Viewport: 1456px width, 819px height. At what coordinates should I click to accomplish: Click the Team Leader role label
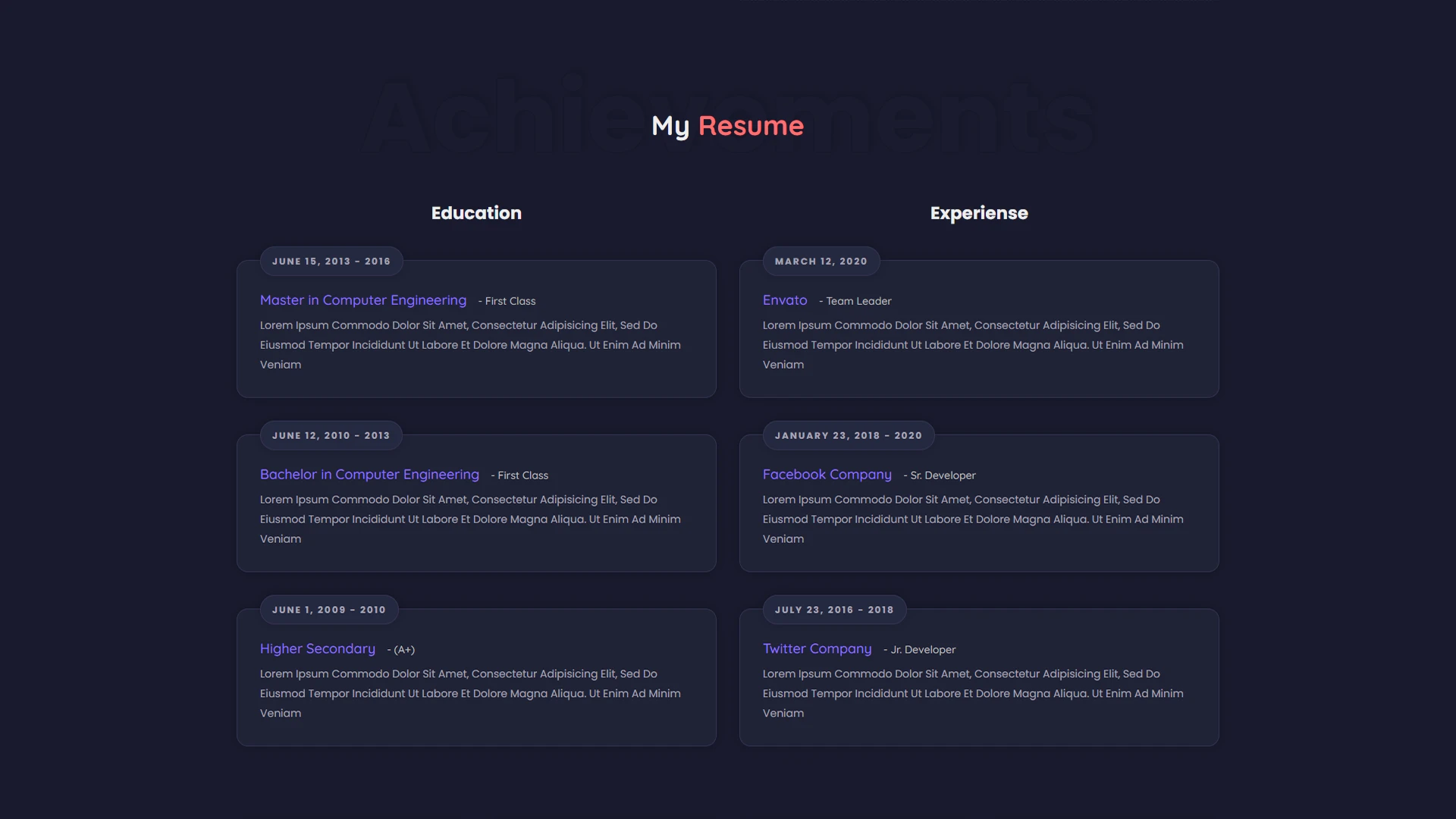(855, 301)
